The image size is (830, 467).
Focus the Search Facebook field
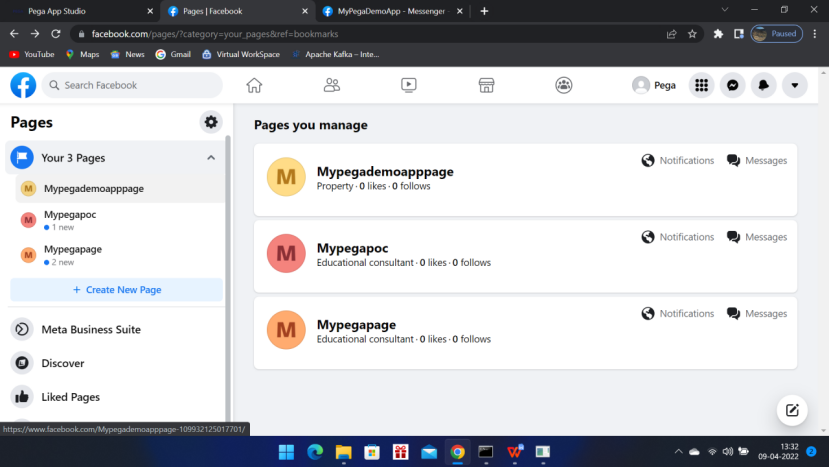(x=132, y=85)
